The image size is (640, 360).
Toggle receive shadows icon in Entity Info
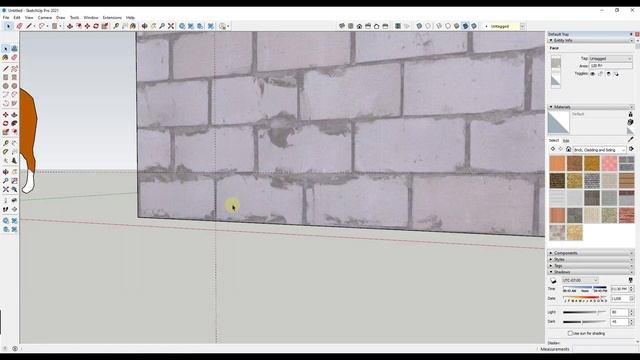[x=609, y=74]
